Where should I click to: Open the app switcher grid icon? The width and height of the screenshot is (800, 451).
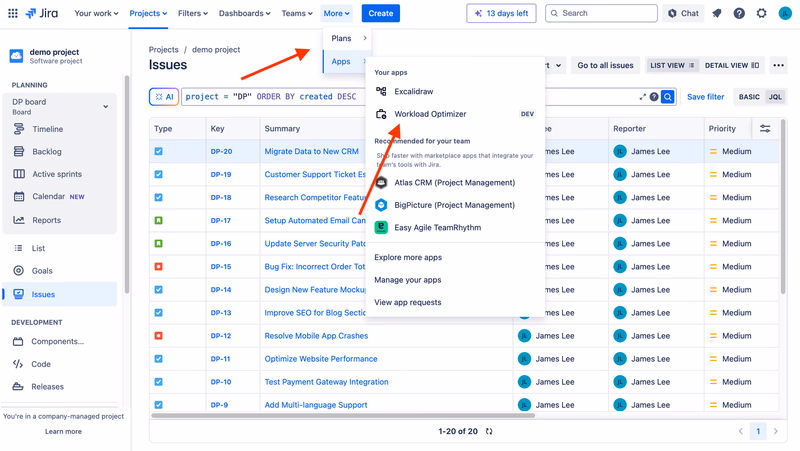pos(13,13)
